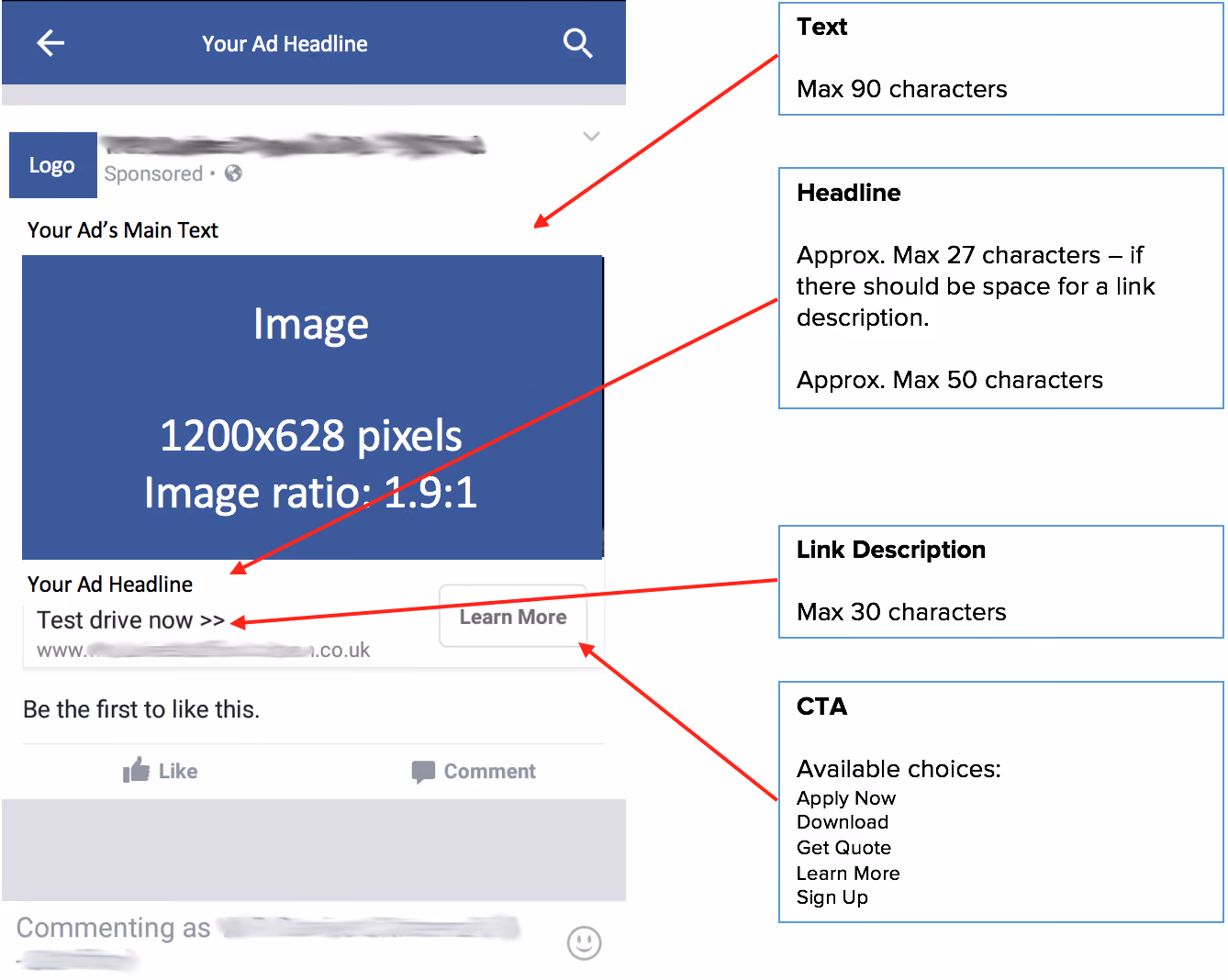Screen dimensions: 1228x980
Task: Click 'Max 30 characters' text
Action: [x=901, y=612]
